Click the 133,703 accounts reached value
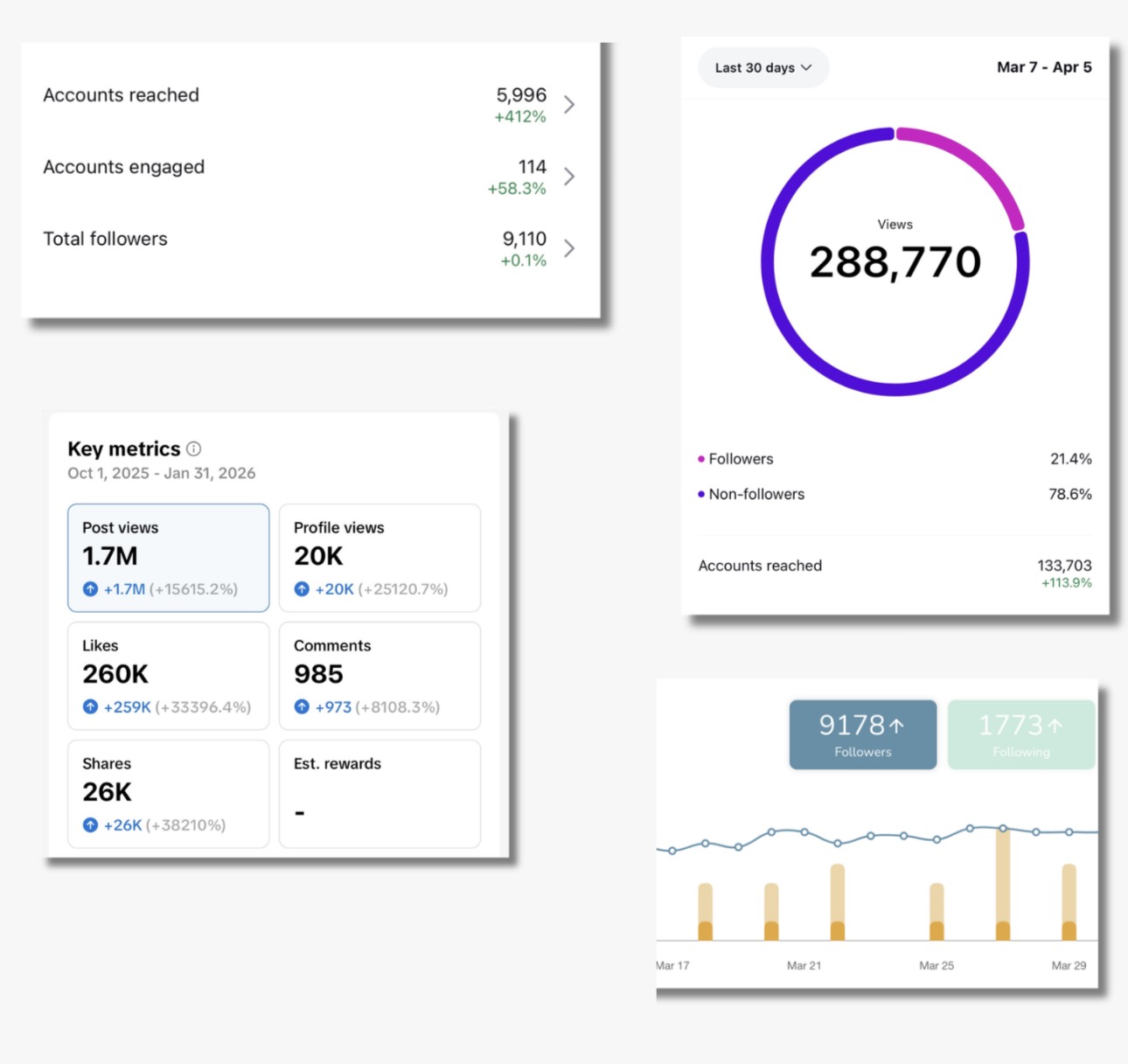The height and width of the screenshot is (1064, 1128). 1064,566
